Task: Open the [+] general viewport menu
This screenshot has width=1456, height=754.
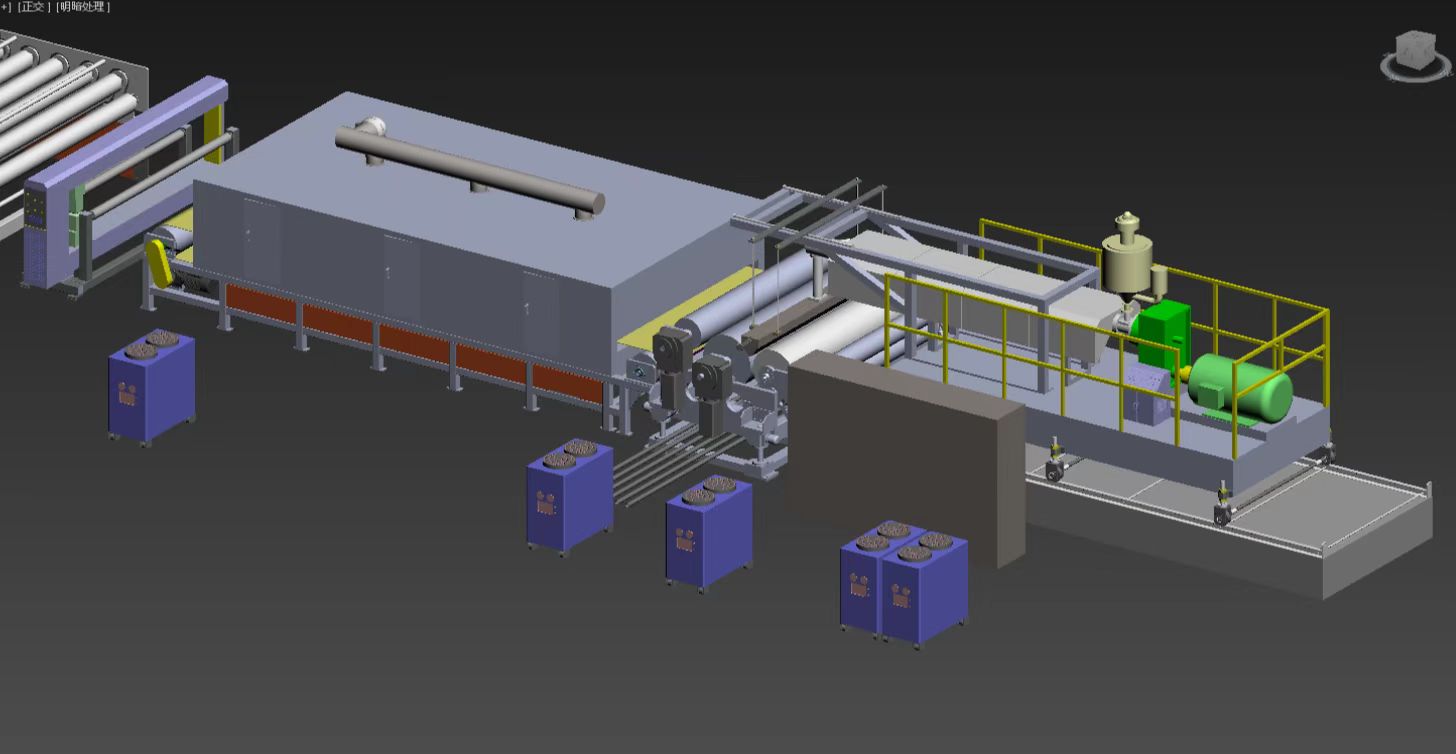Action: pyautogui.click(x=5, y=7)
